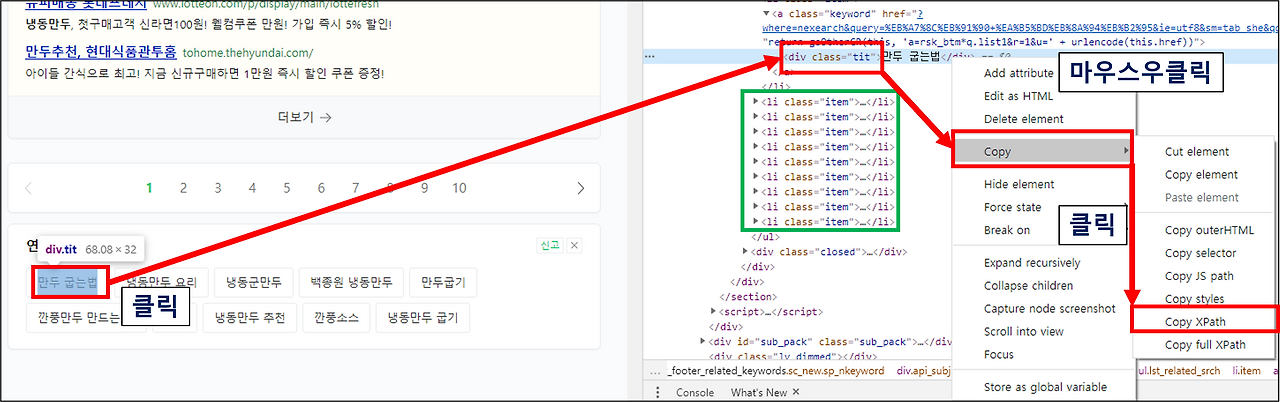
Task: Click the 만두굽기 keyword chip
Action: (x=445, y=283)
